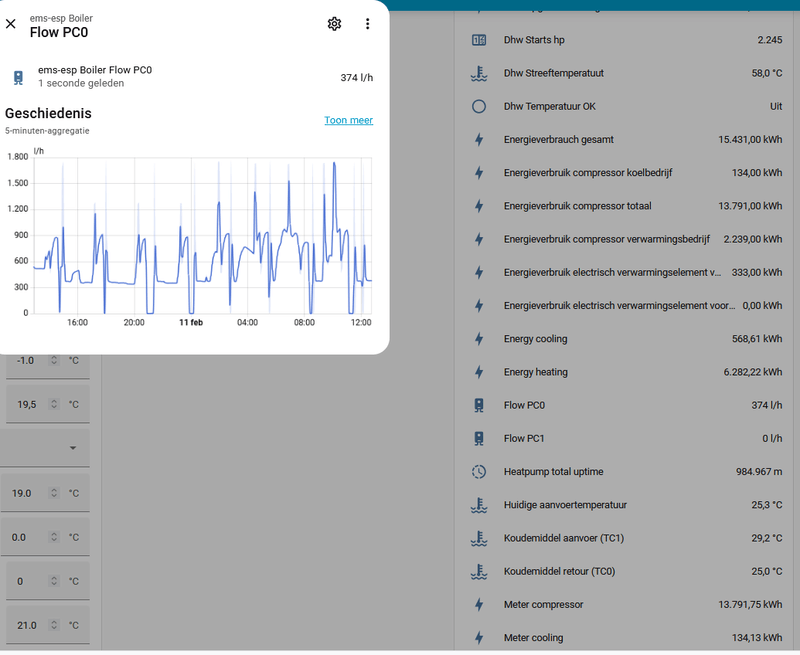Click the 21.0 °C number field

click(47, 625)
